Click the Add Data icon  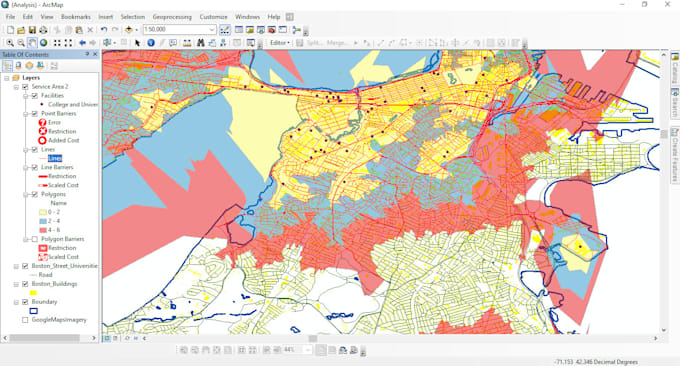point(129,30)
